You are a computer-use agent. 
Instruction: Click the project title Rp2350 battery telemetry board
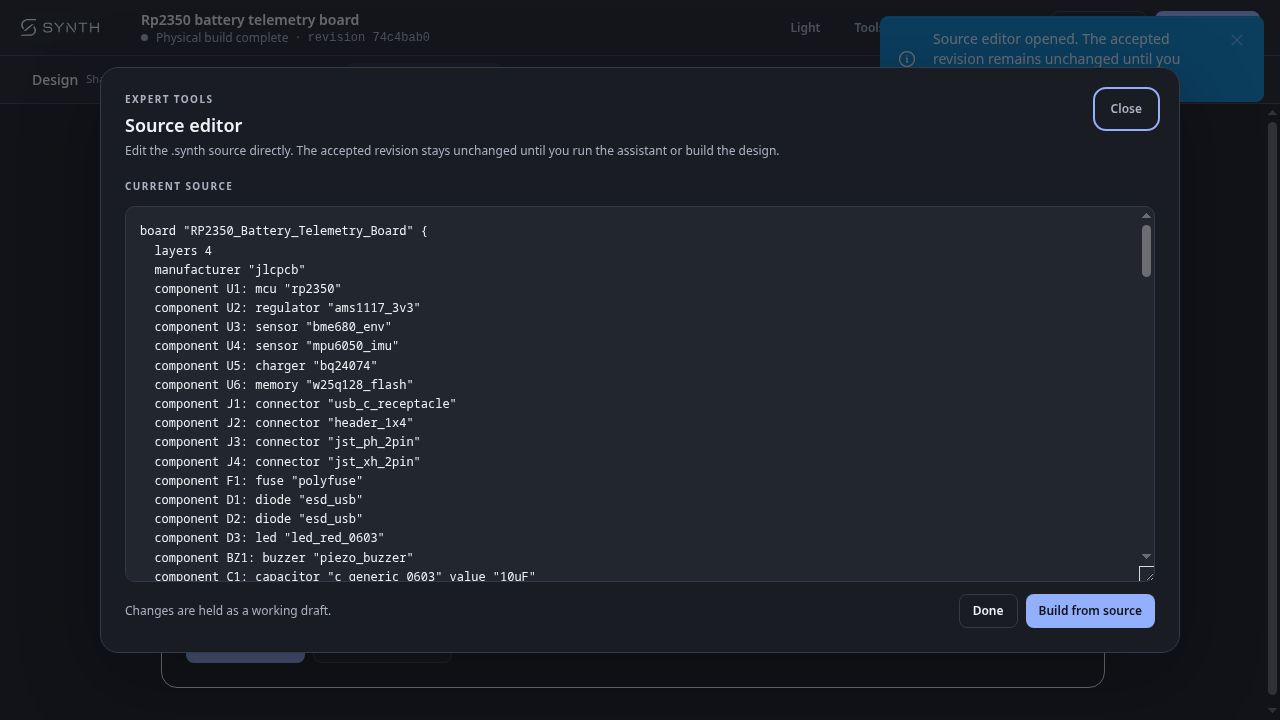pos(250,20)
